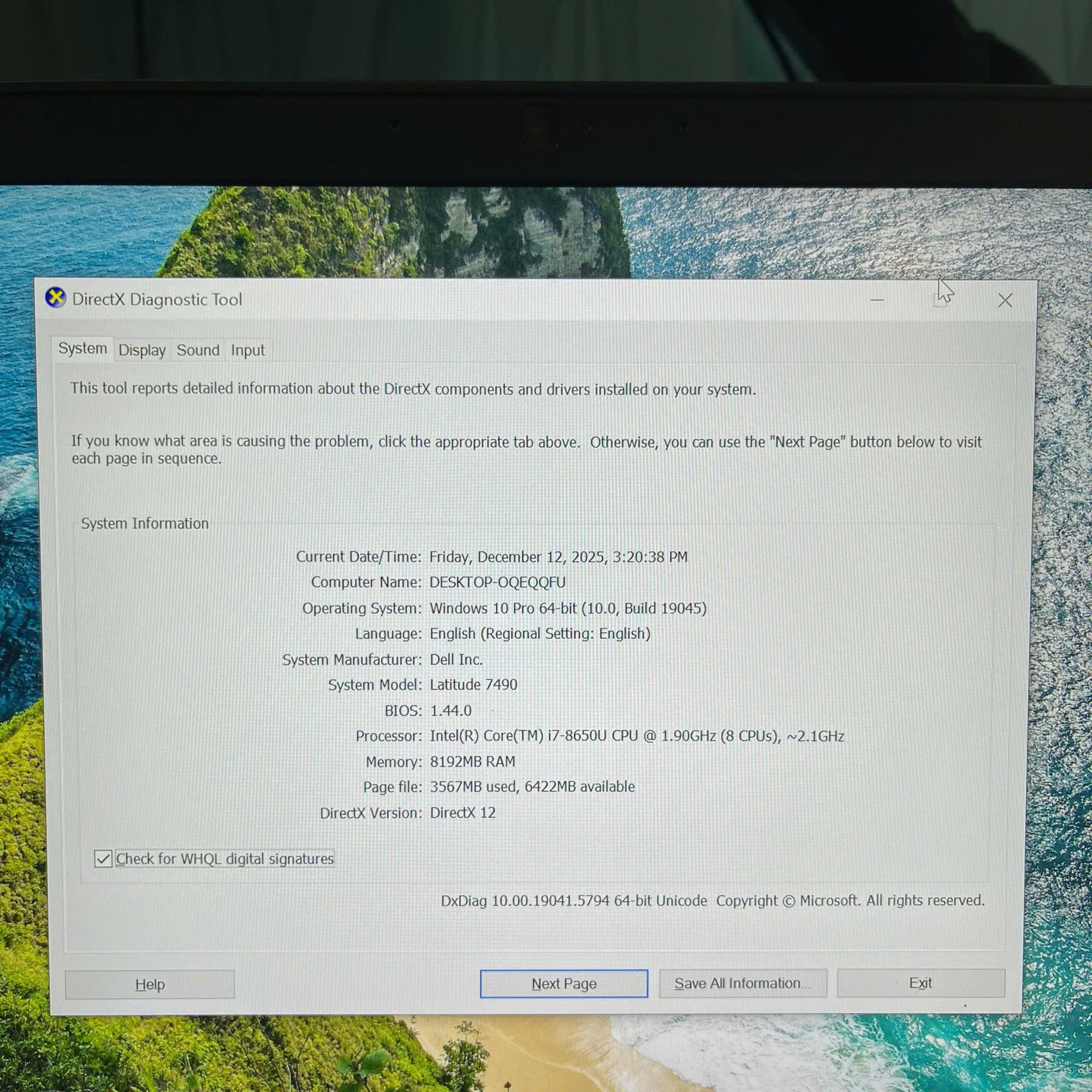The width and height of the screenshot is (1092, 1092).
Task: Click the Processor information entry
Action: point(637,736)
